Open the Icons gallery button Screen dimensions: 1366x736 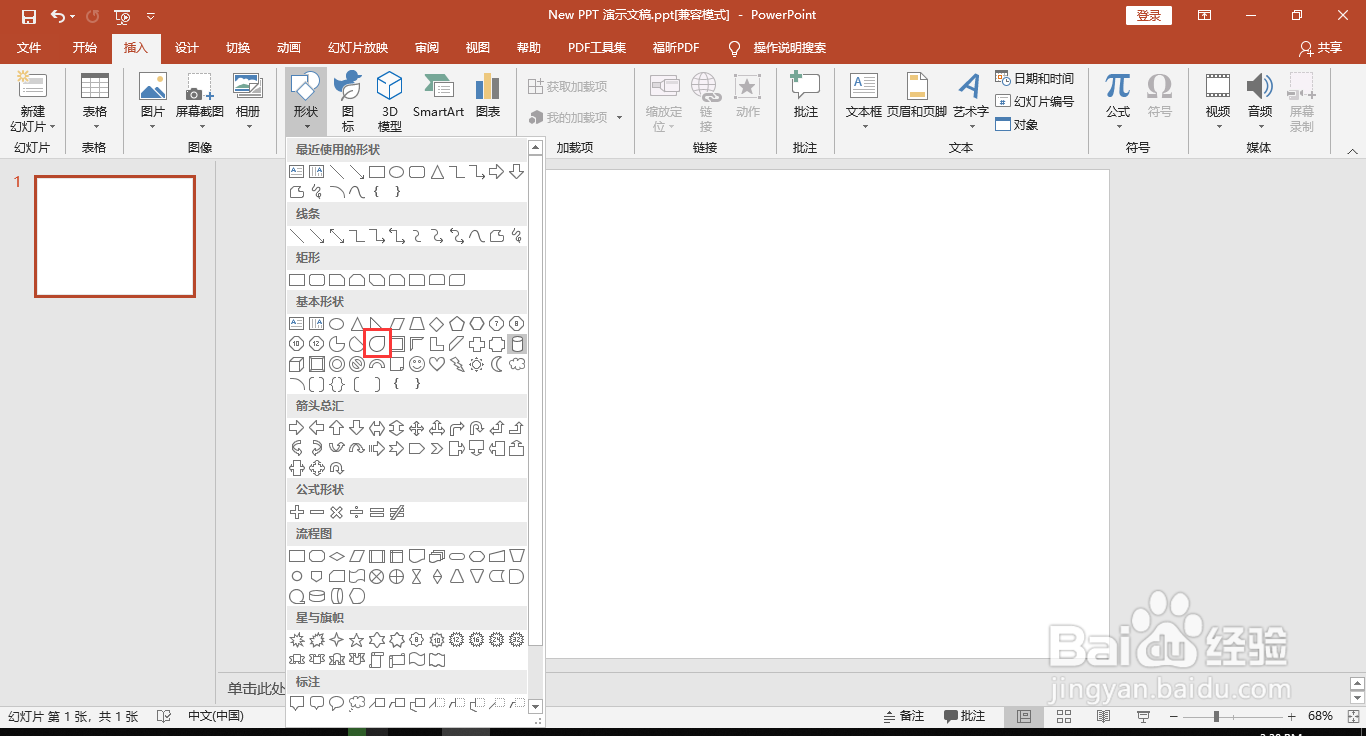(x=347, y=101)
